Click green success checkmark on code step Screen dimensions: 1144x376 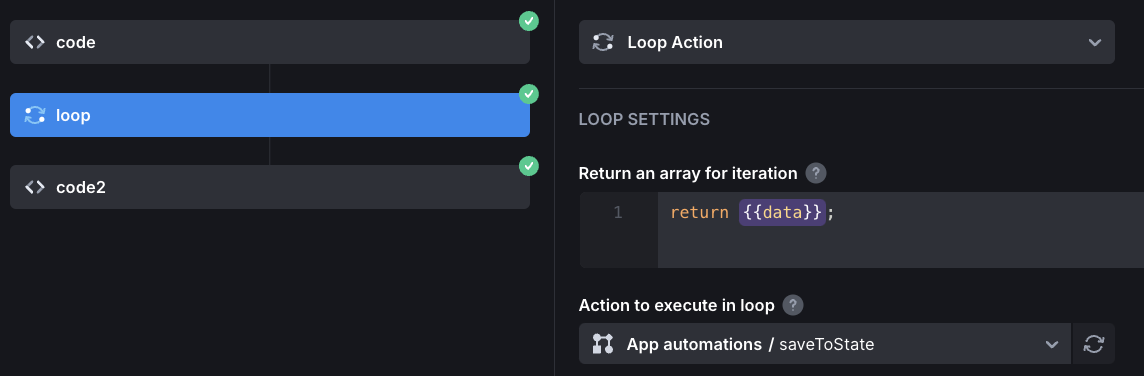[529, 21]
